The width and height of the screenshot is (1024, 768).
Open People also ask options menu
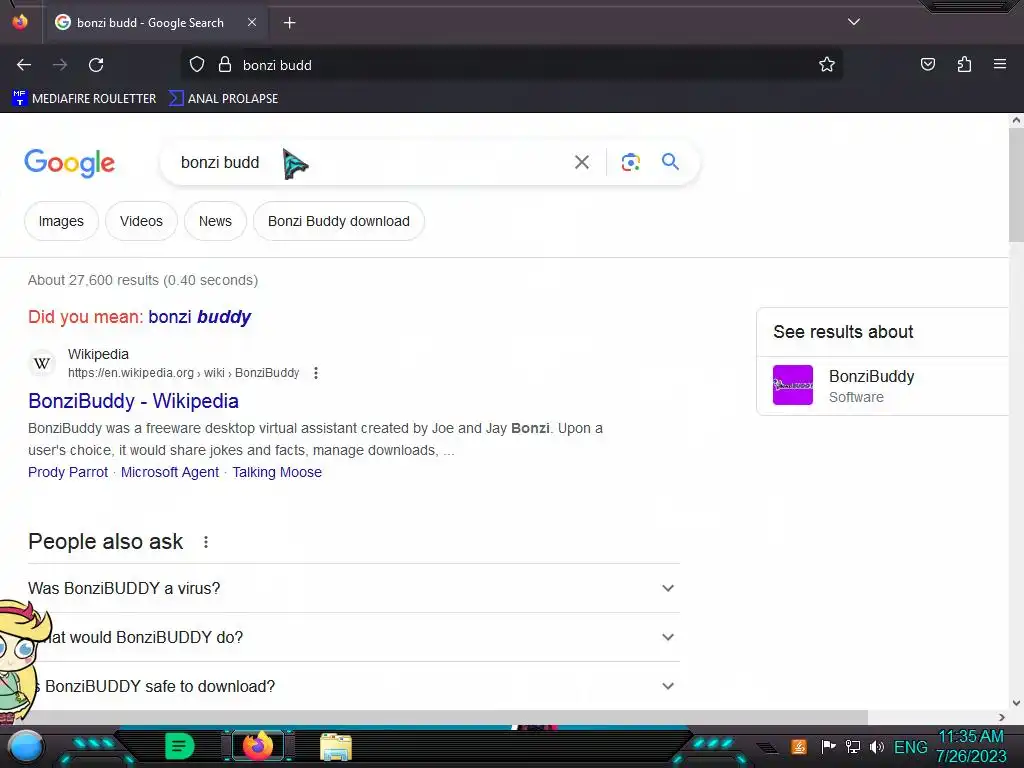[206, 542]
